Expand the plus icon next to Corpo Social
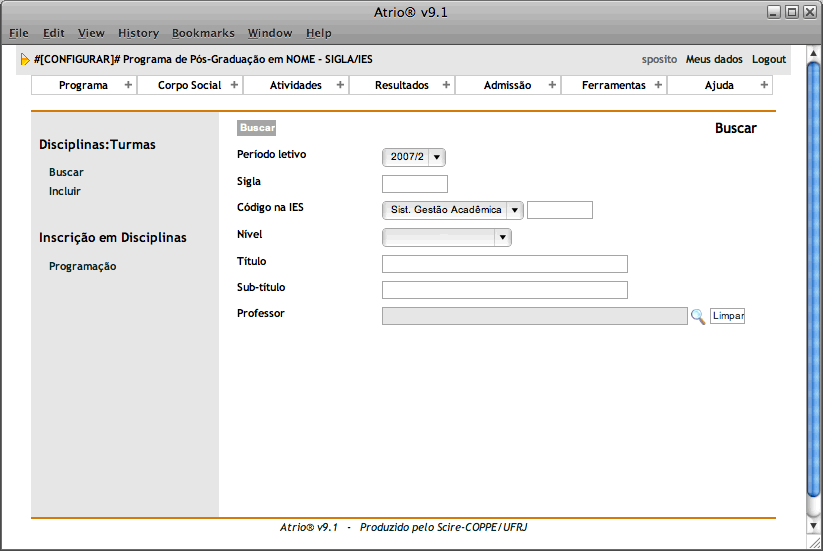Screen dimensions: 823x551 tap(234, 85)
